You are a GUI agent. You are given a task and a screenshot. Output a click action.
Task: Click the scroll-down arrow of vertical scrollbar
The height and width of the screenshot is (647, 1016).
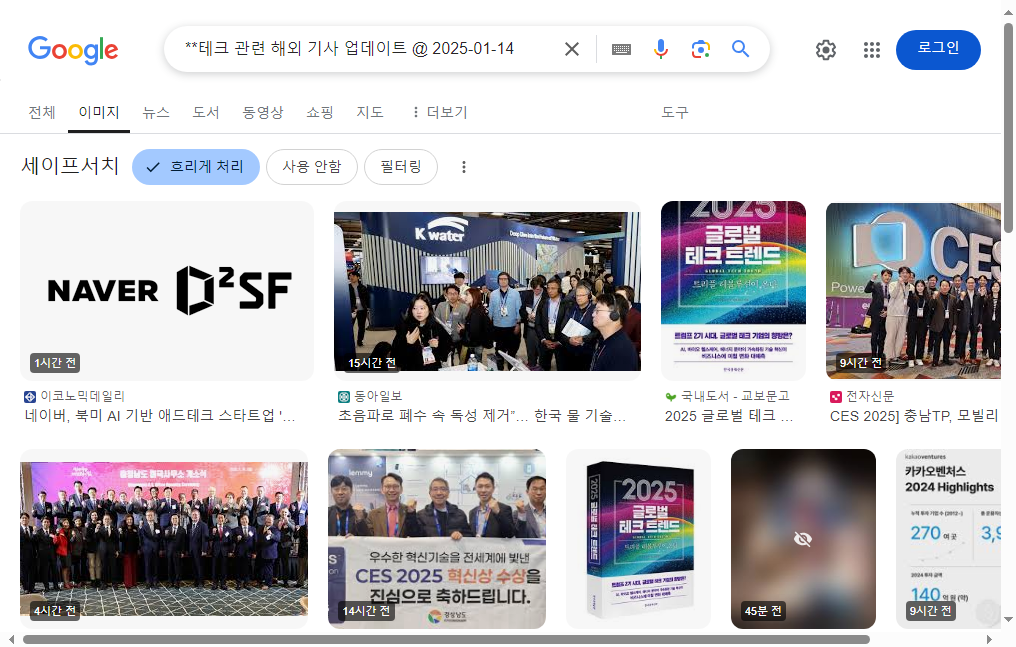point(1008,620)
